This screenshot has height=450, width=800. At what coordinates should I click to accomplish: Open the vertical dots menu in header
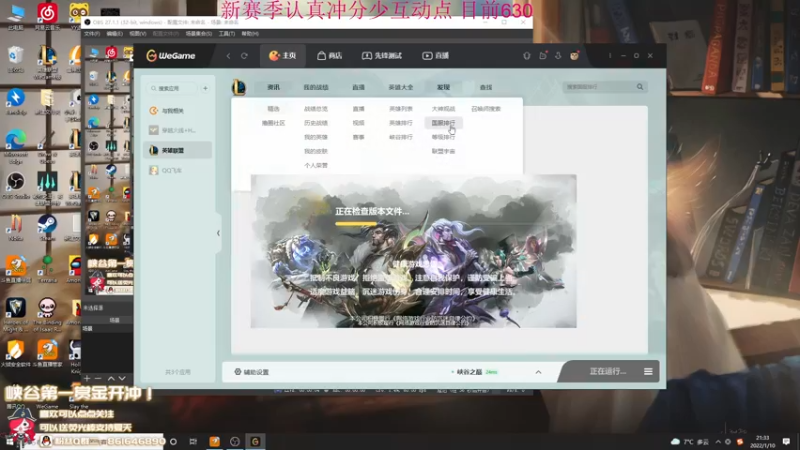click(x=610, y=56)
